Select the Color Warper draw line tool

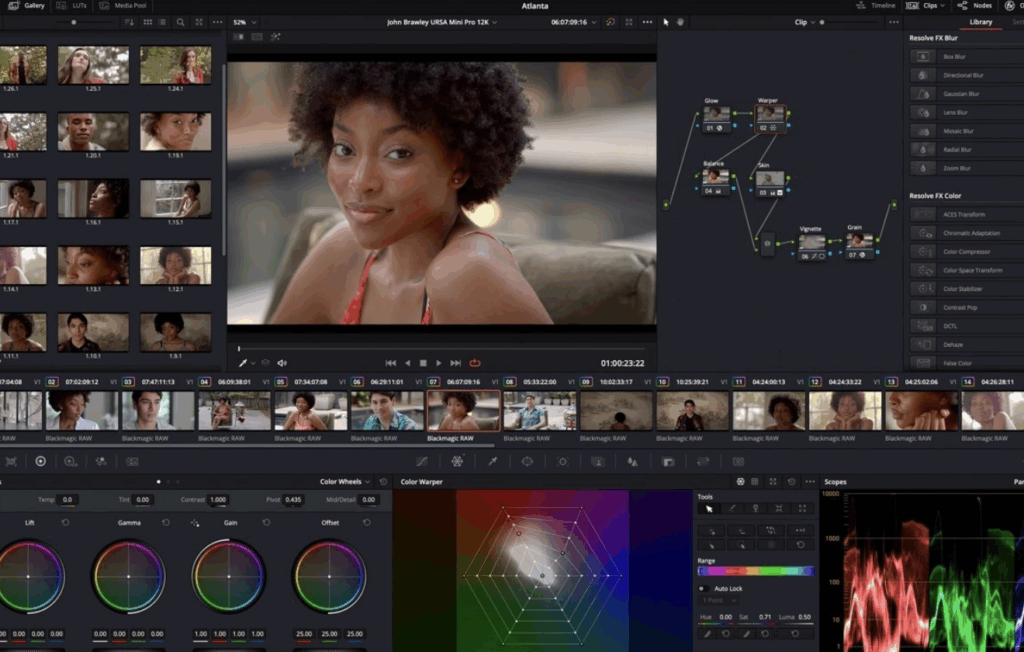732,508
